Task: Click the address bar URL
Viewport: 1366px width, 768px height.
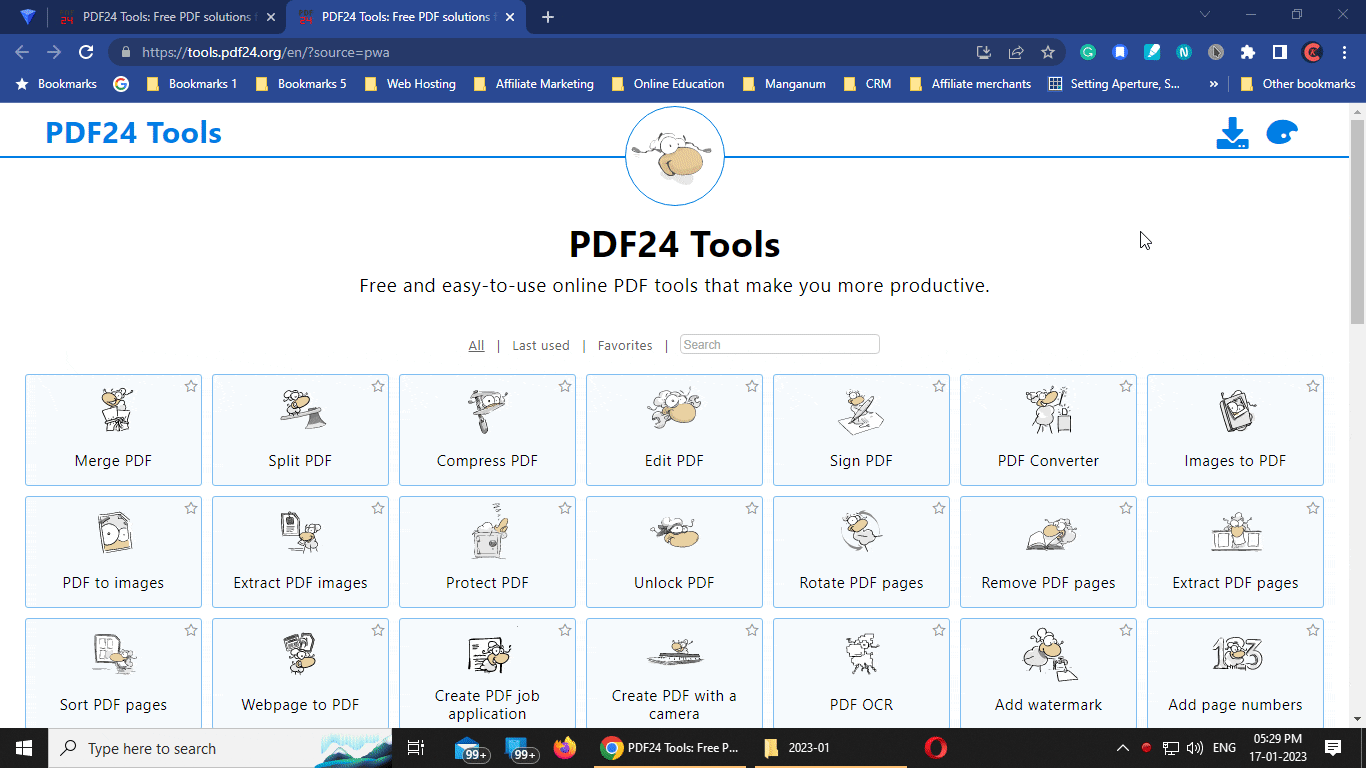Action: point(266,52)
